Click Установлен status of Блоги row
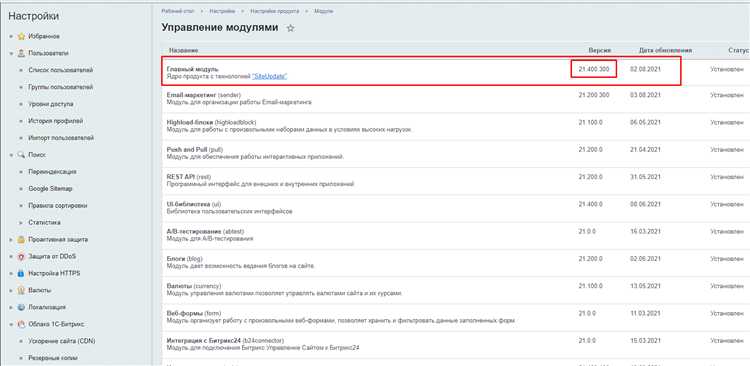The width and height of the screenshot is (750, 366). (x=727, y=259)
